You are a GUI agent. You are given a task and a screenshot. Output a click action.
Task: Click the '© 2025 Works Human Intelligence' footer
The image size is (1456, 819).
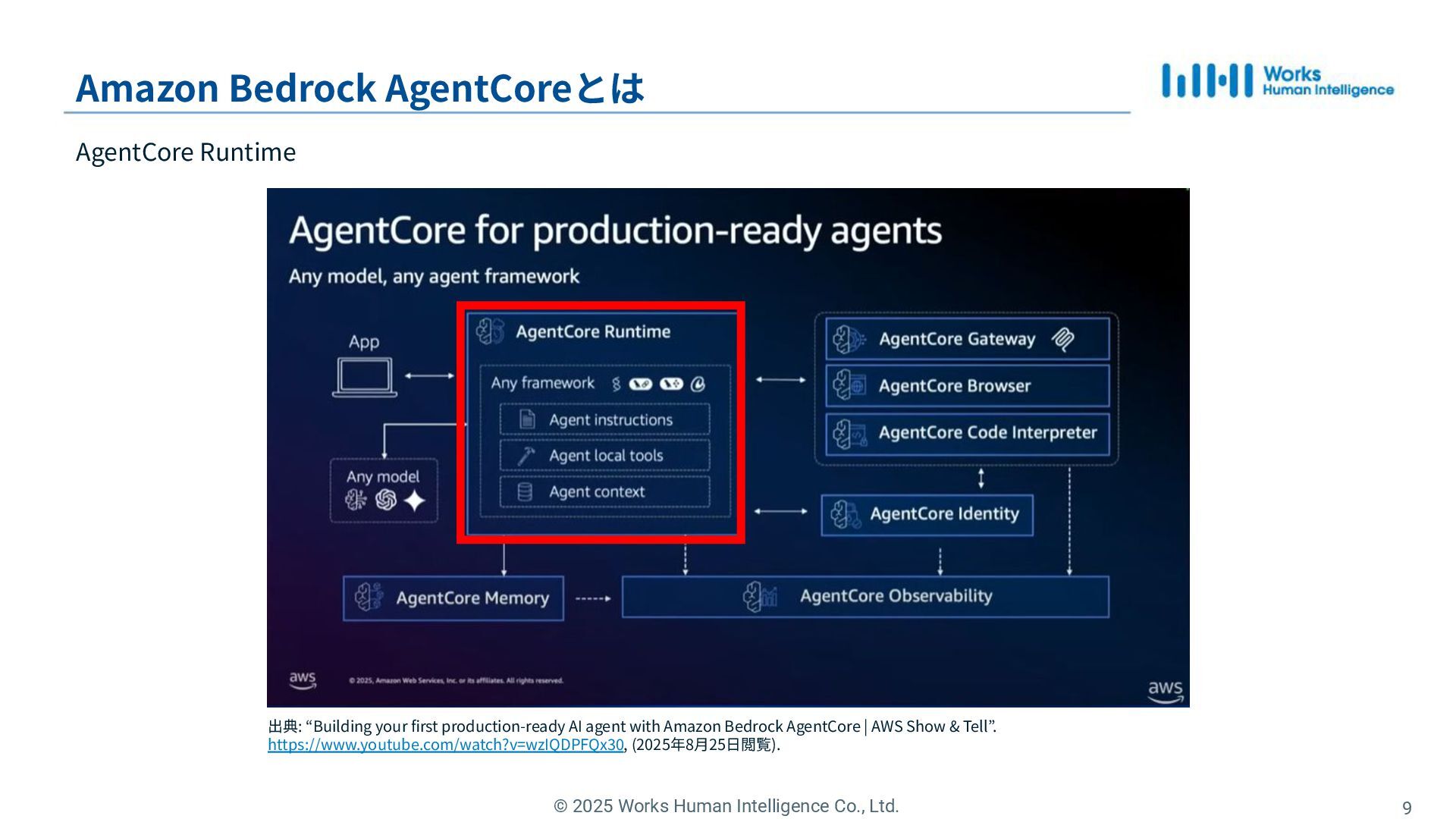pyautogui.click(x=726, y=806)
